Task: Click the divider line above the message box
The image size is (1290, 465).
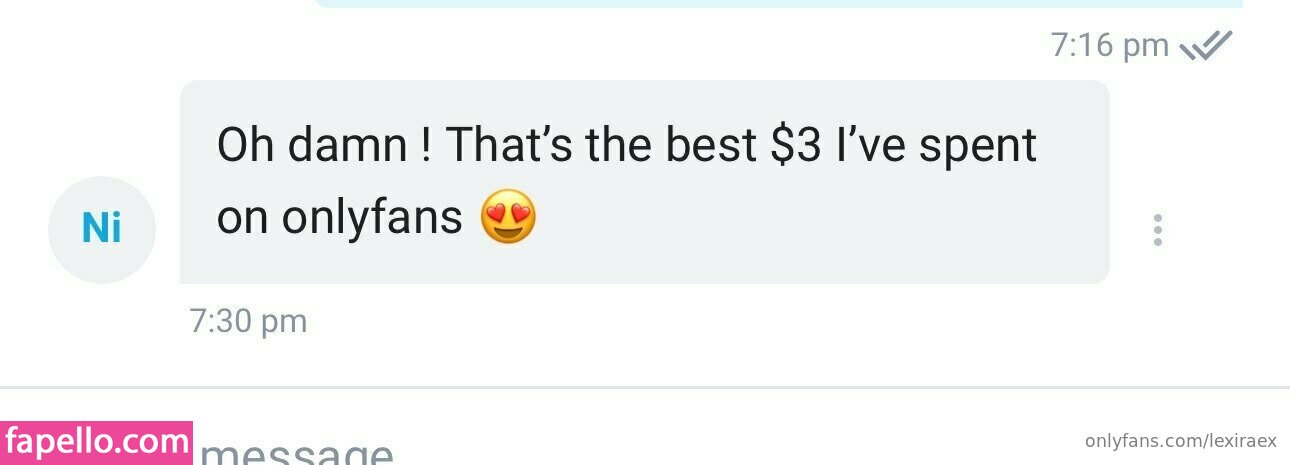Action: pos(645,387)
